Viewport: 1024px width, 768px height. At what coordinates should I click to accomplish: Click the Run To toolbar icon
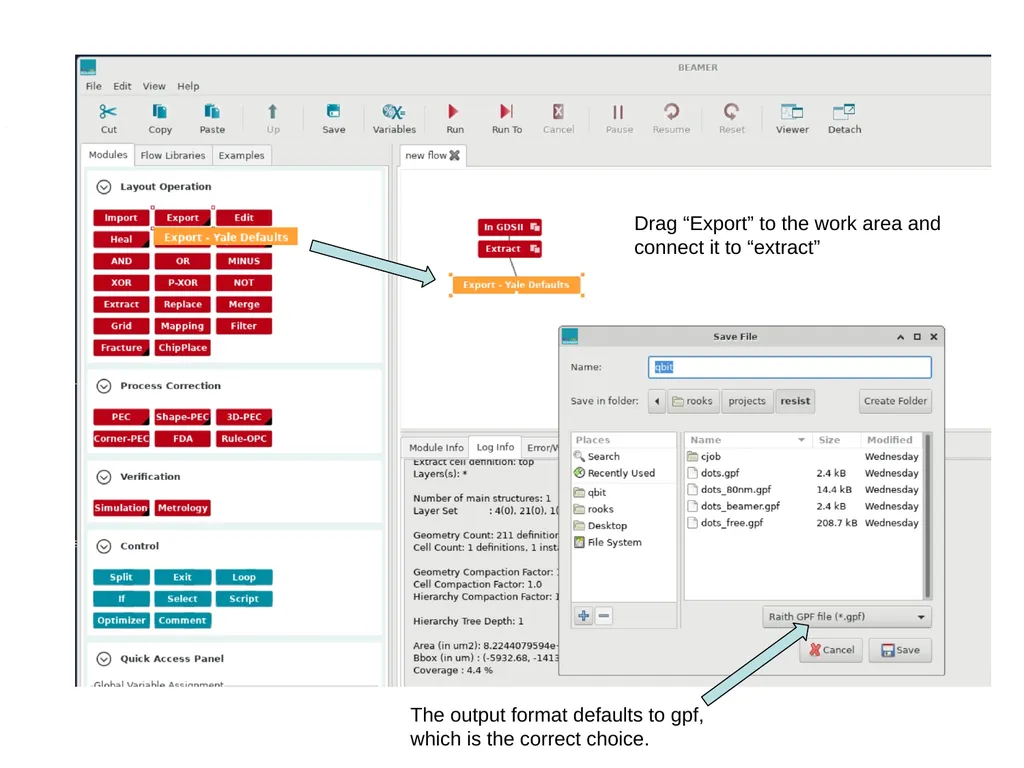click(506, 112)
